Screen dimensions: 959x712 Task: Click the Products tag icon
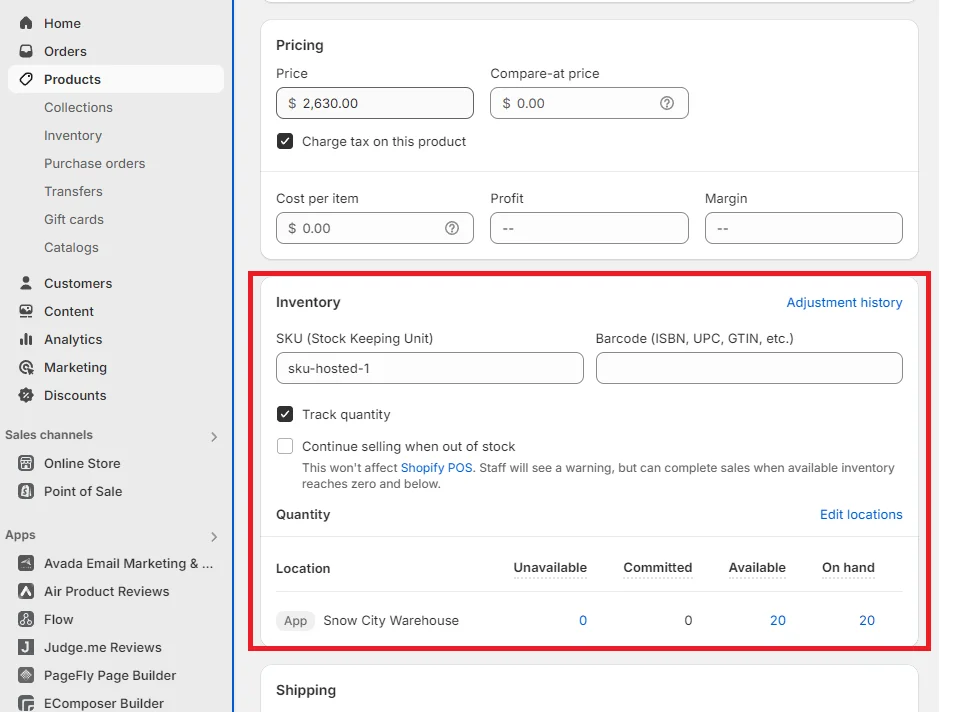[x=26, y=80]
